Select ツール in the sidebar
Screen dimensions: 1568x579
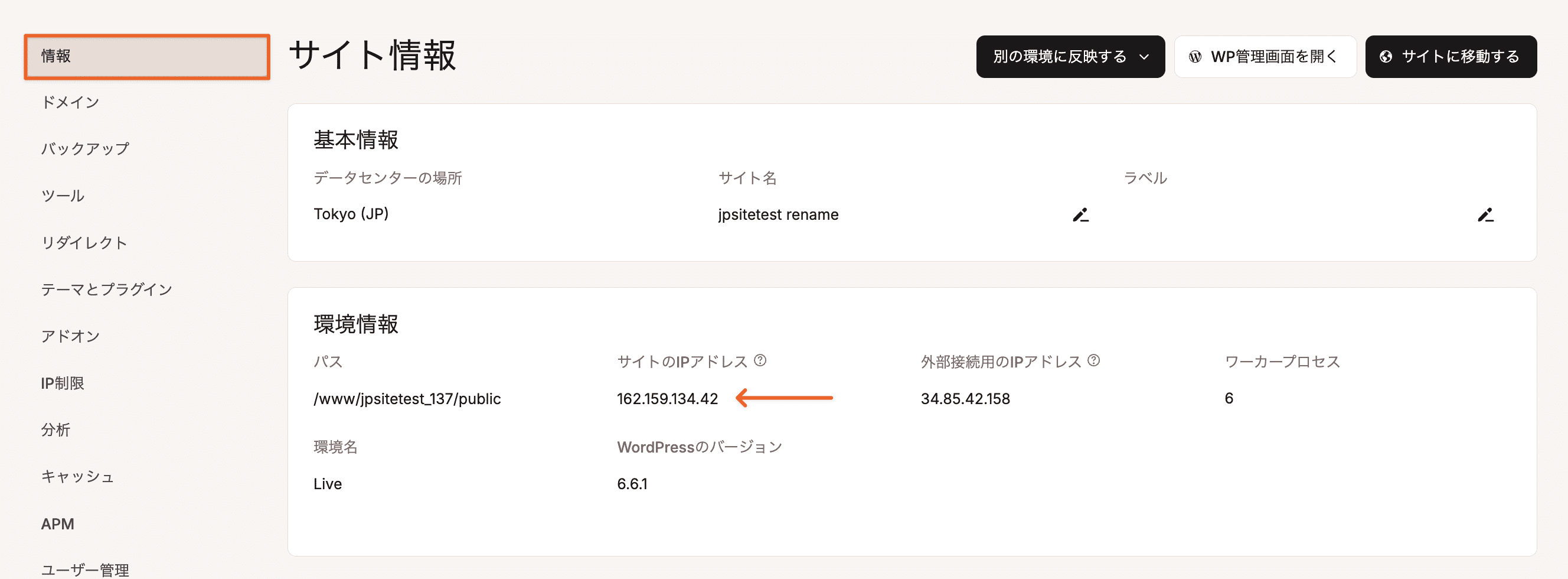[x=62, y=195]
